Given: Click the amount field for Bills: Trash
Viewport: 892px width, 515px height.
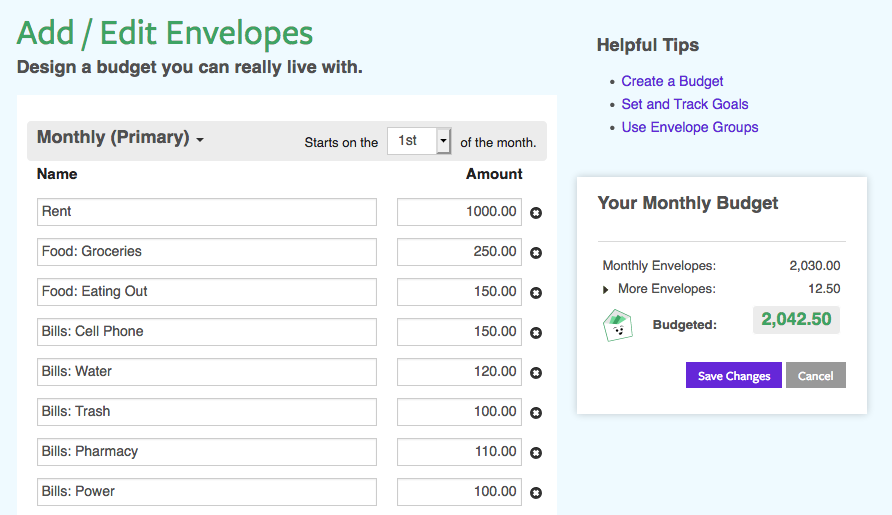Looking at the screenshot, I should coord(459,411).
